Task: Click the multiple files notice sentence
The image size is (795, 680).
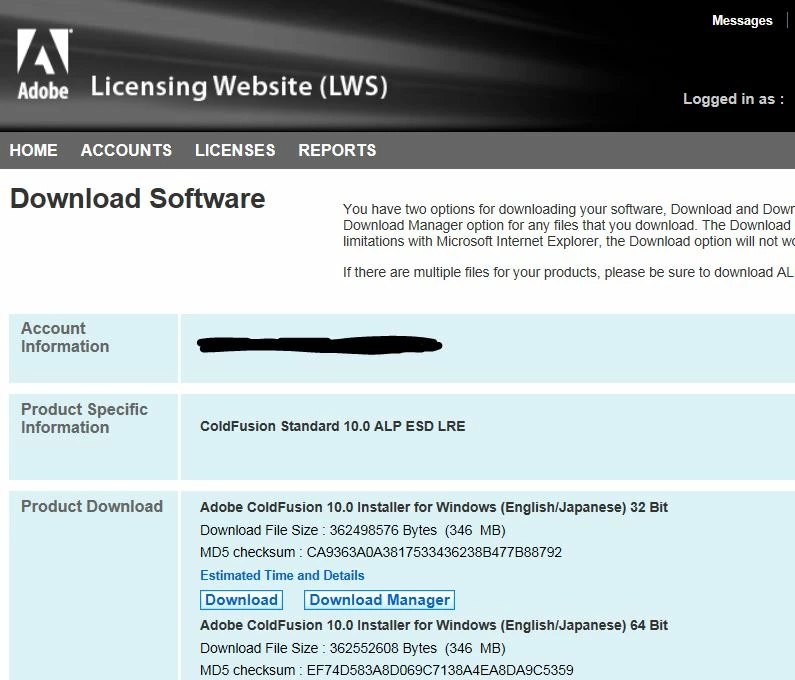Action: coord(569,272)
